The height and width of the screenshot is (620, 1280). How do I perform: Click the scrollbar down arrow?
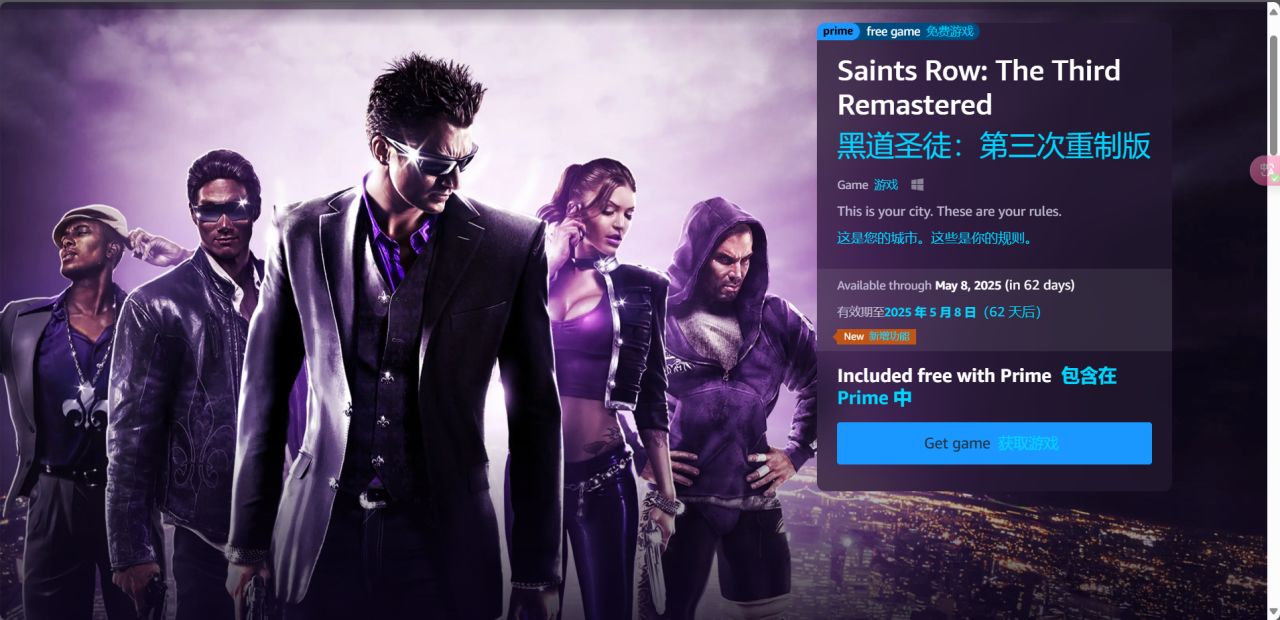1273,611
